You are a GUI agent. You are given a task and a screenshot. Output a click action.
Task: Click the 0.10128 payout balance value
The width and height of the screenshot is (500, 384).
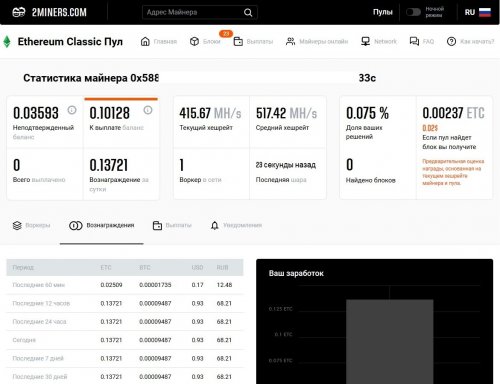[109, 113]
